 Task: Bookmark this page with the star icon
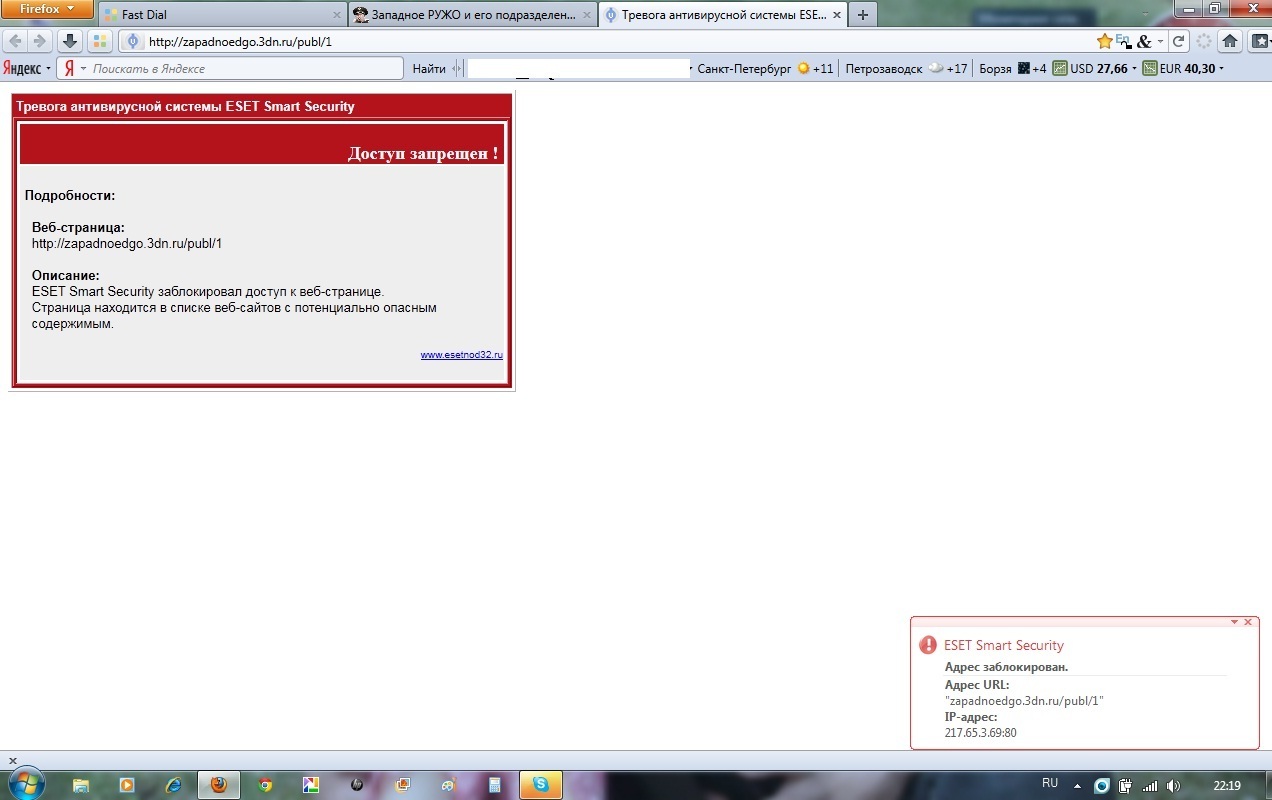click(1105, 41)
